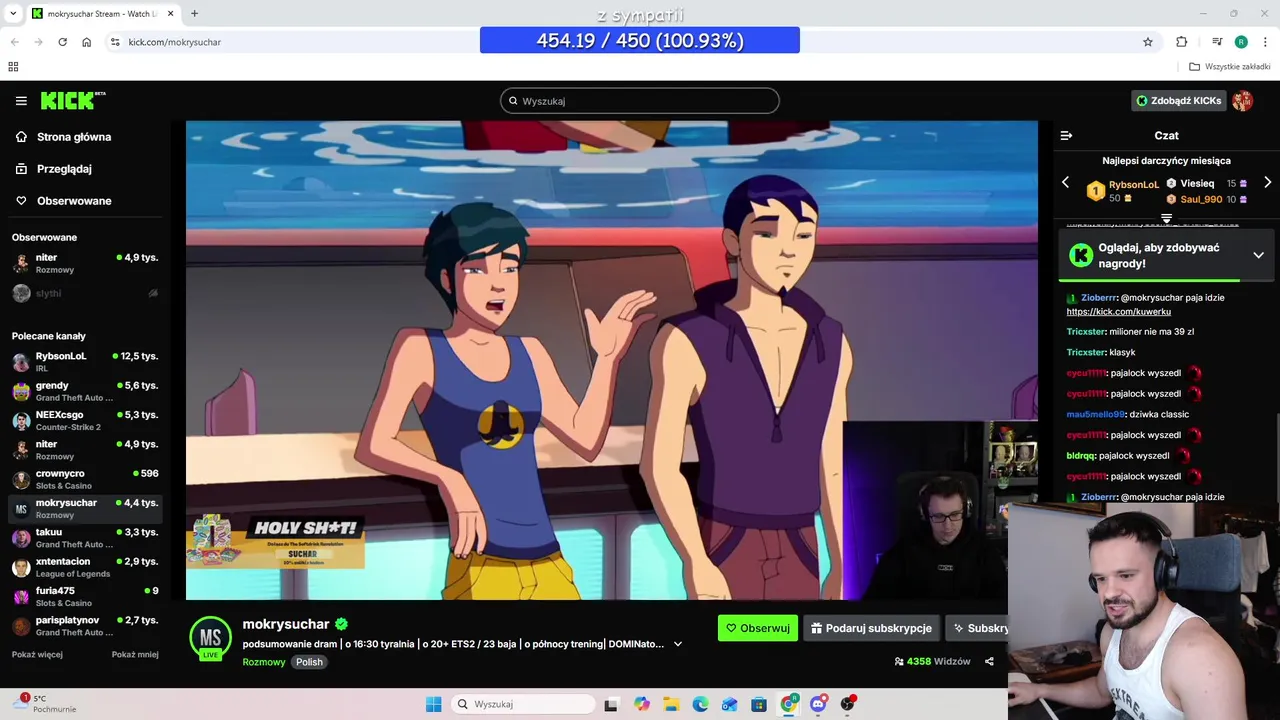Image resolution: width=1280 pixels, height=720 pixels.
Task: Open followed channel niter under Obserwowane
Action: [84, 263]
